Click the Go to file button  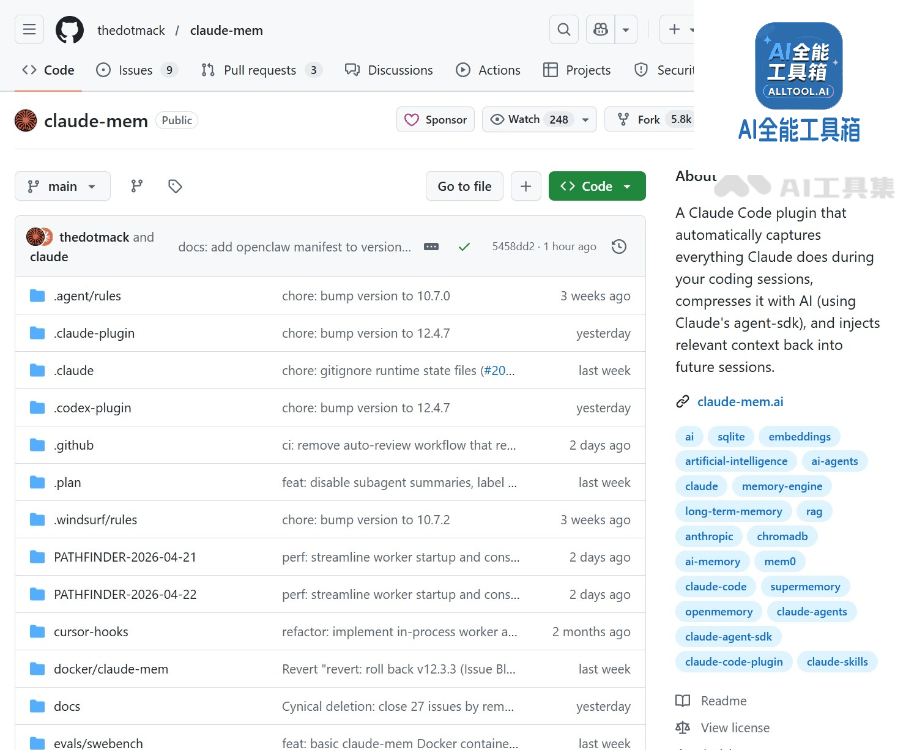point(464,186)
